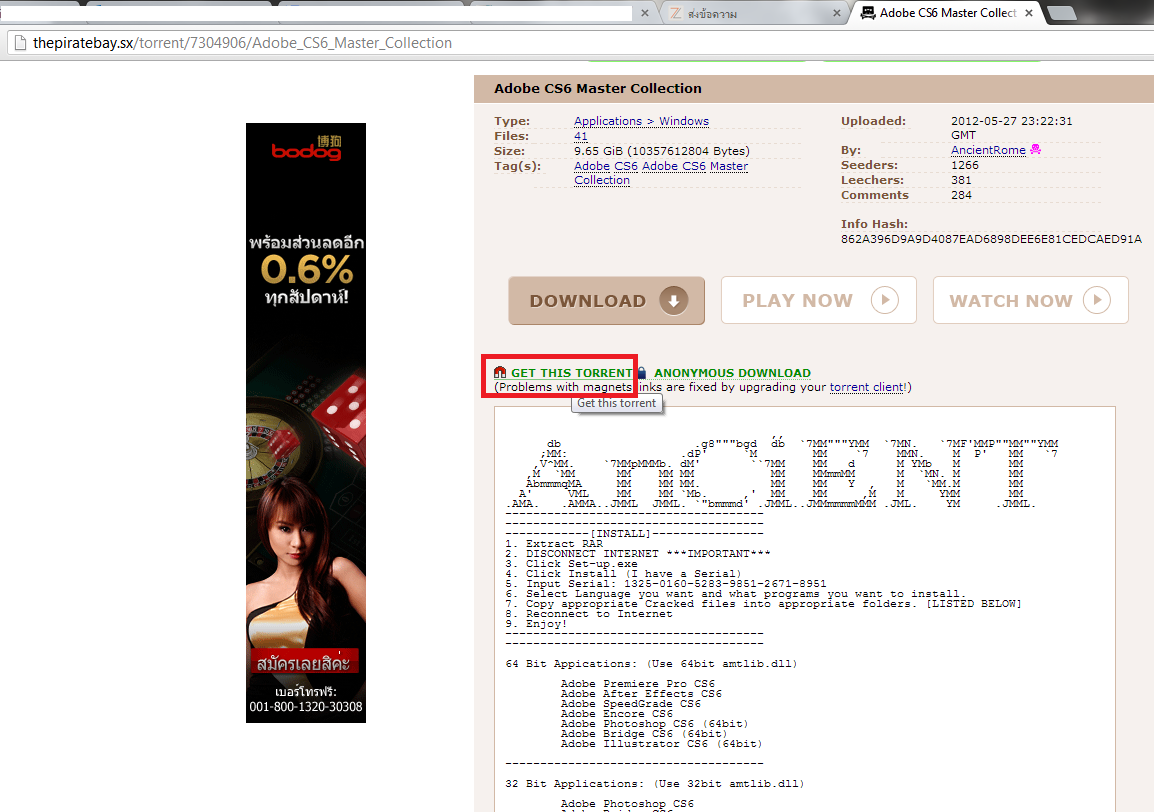Click 'Adobe Encore CS6' list entry
1154x812 pixels.
(x=617, y=713)
